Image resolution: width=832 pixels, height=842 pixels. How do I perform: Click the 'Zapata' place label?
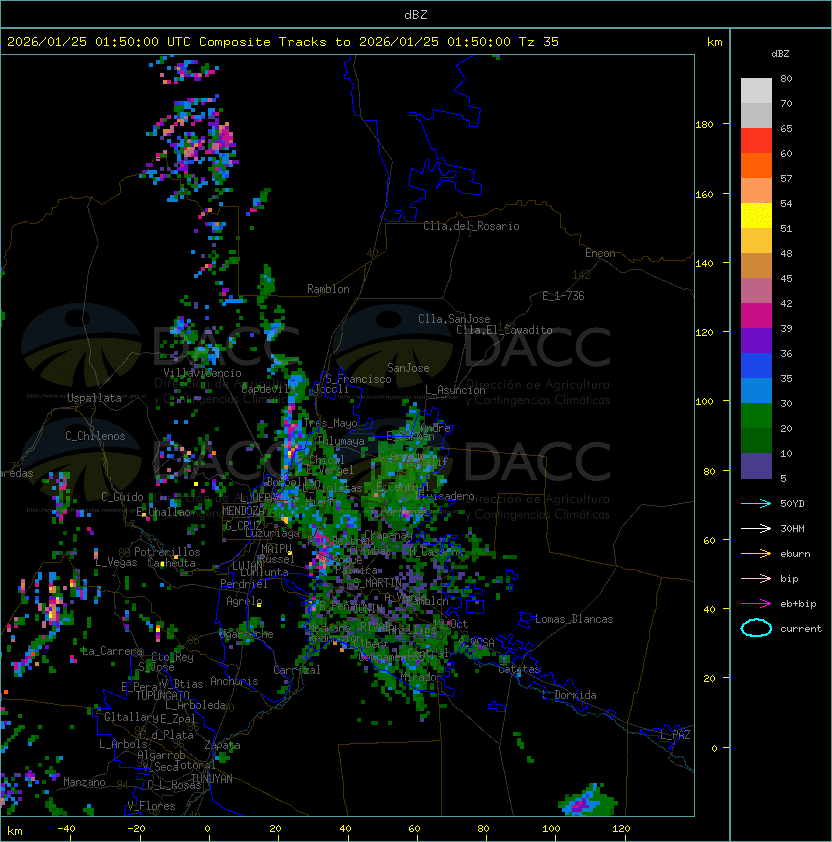222,745
